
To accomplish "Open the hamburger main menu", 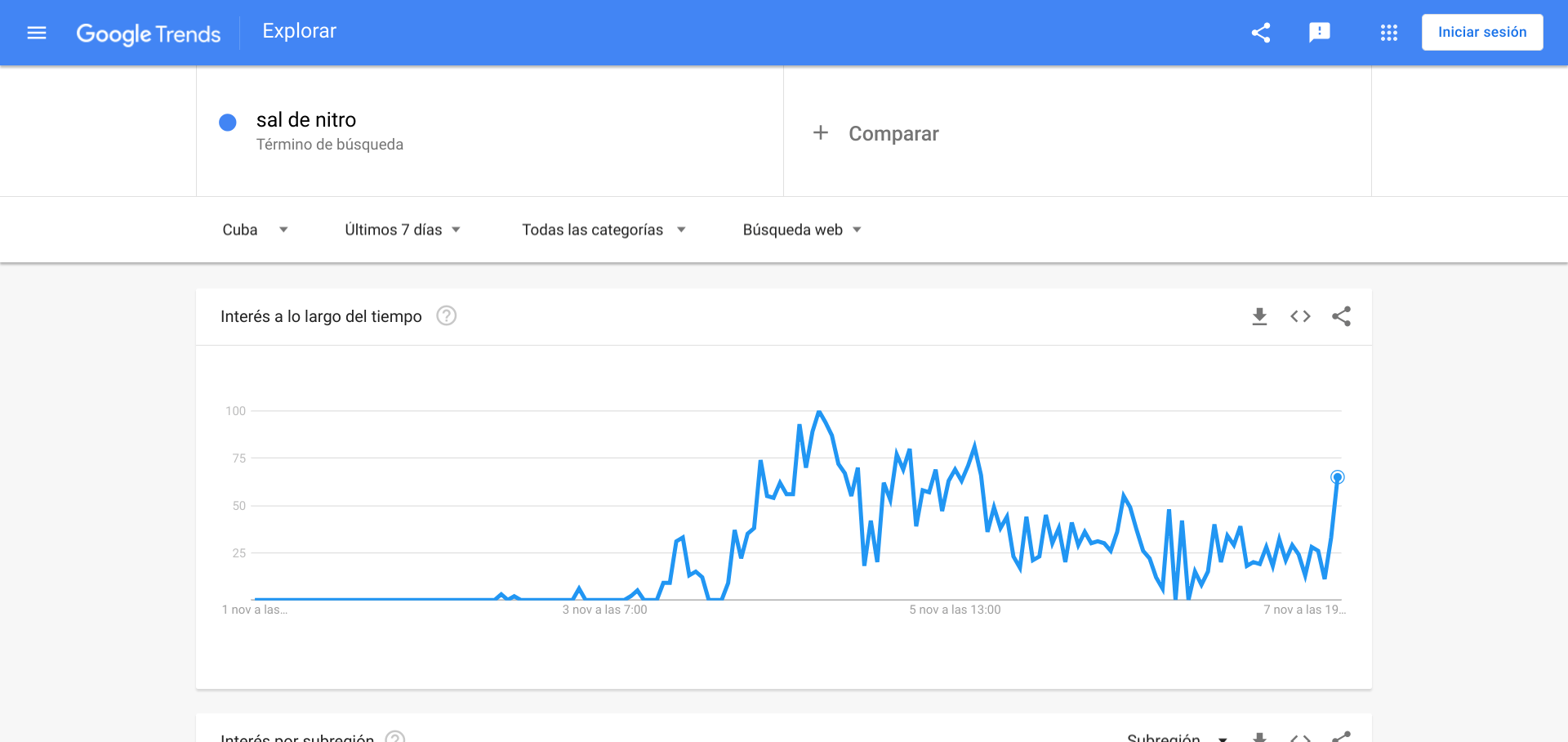I will (37, 33).
